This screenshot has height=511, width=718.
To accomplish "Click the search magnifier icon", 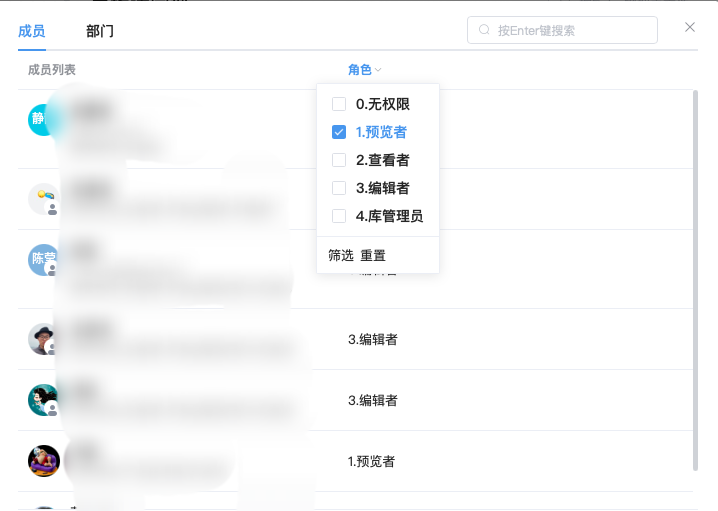I will point(484,30).
